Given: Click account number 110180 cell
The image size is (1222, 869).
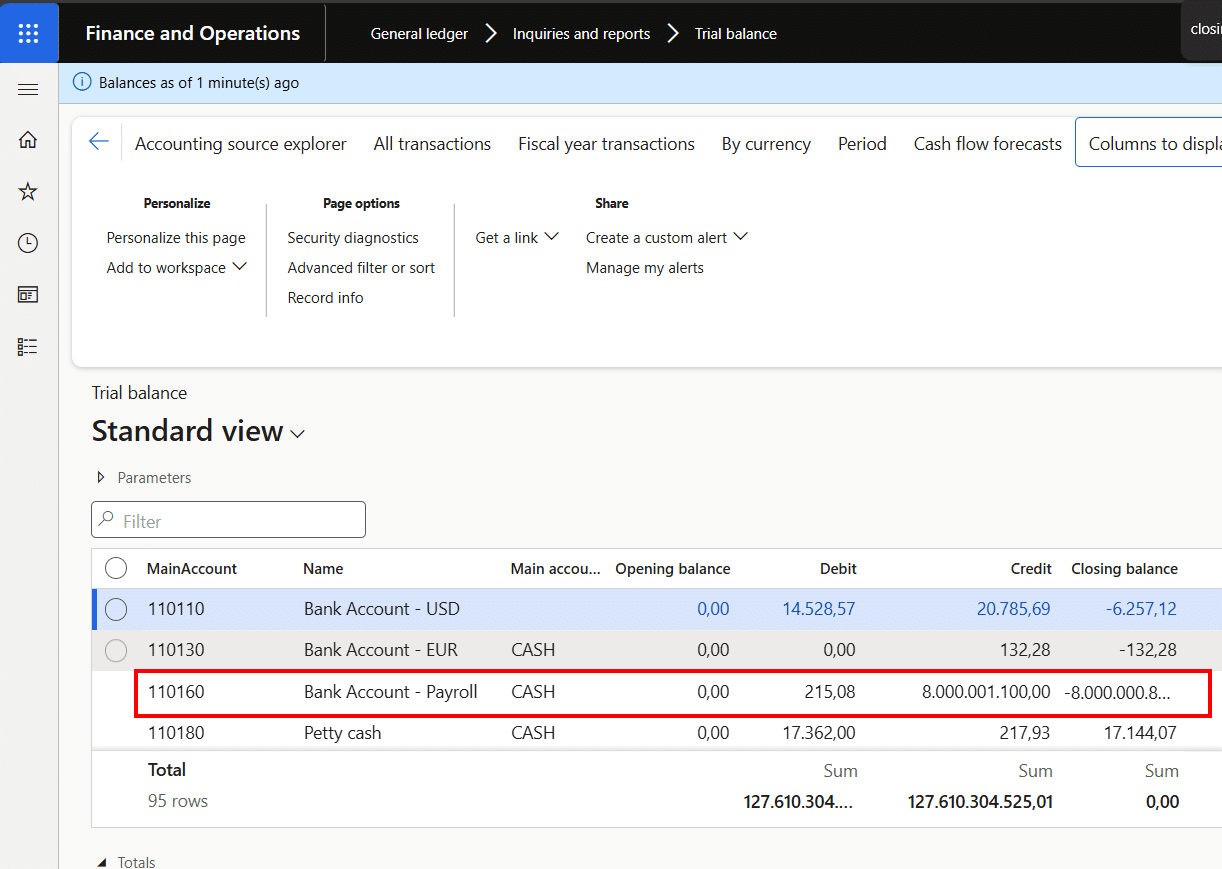Looking at the screenshot, I should click(176, 732).
